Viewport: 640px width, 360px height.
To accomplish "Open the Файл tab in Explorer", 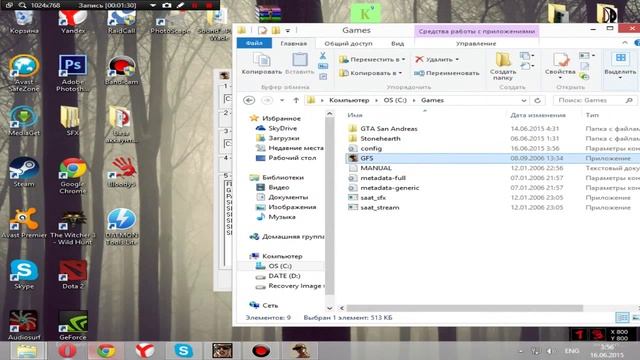I will 254,43.
